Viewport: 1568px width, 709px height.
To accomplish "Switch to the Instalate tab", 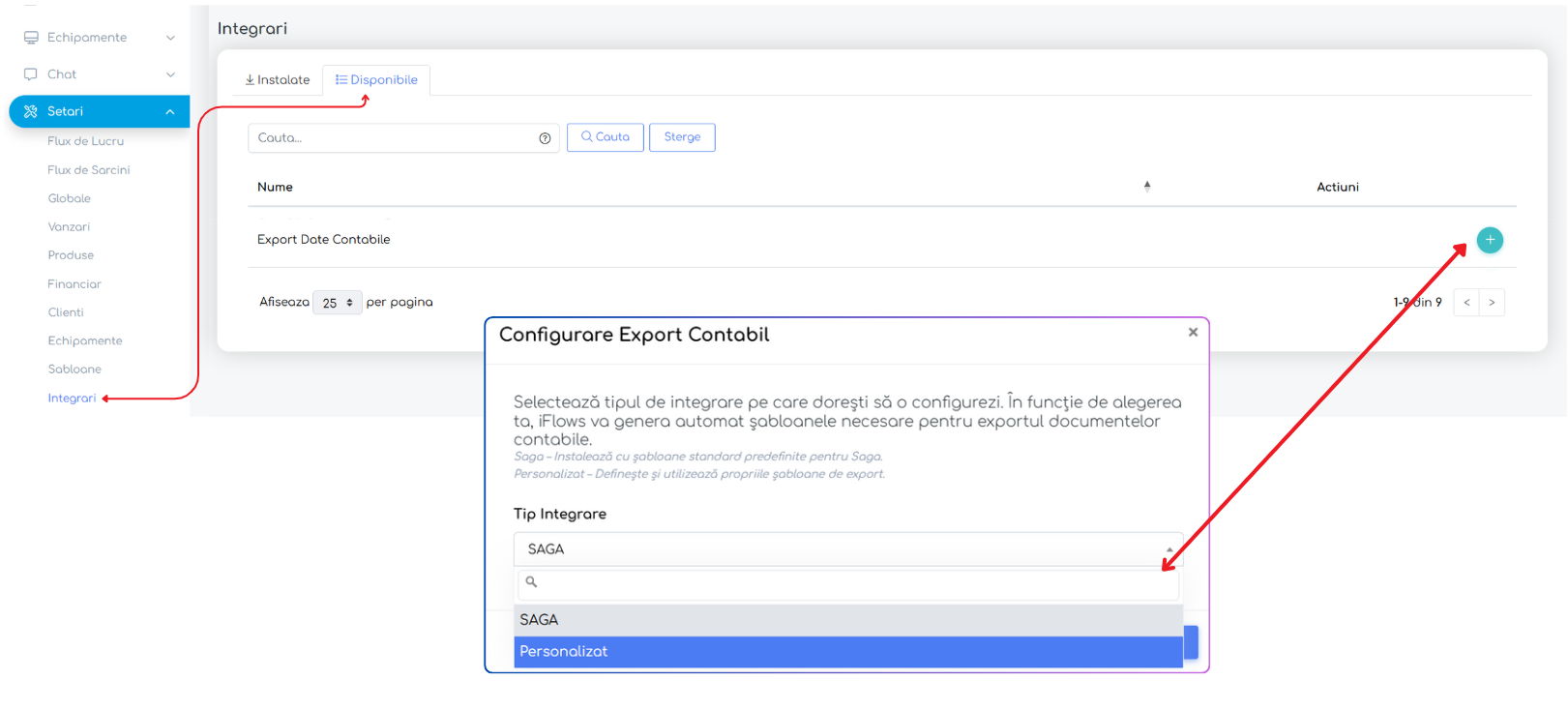I will [x=278, y=80].
